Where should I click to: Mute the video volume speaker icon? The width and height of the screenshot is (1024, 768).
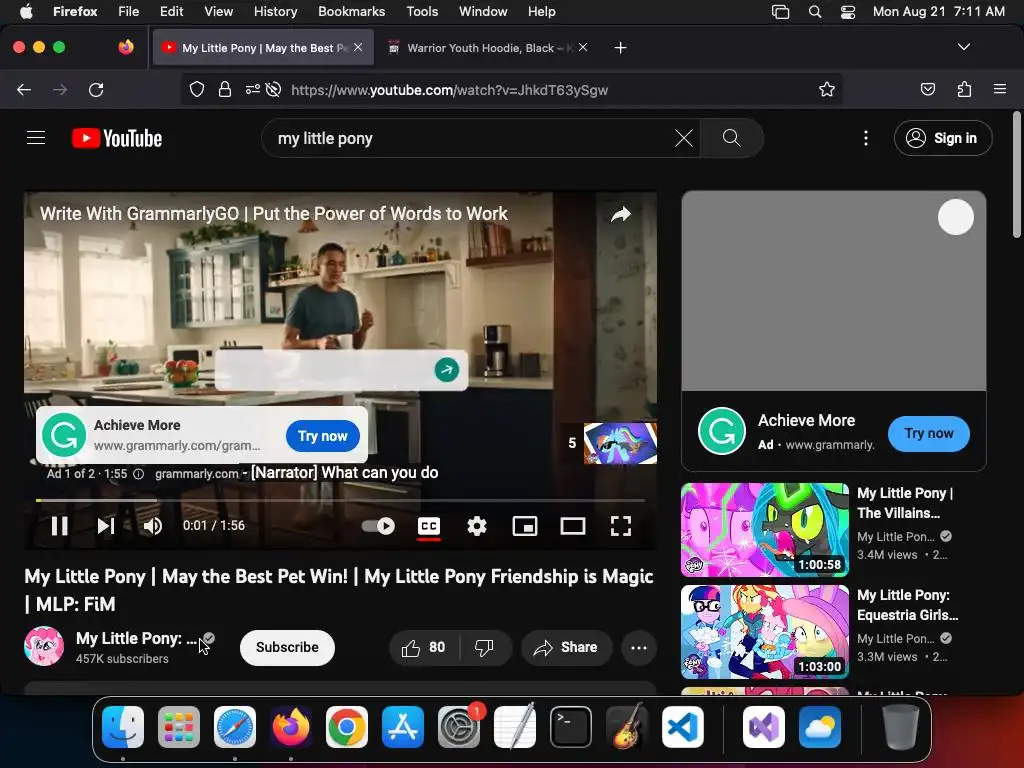pos(152,526)
